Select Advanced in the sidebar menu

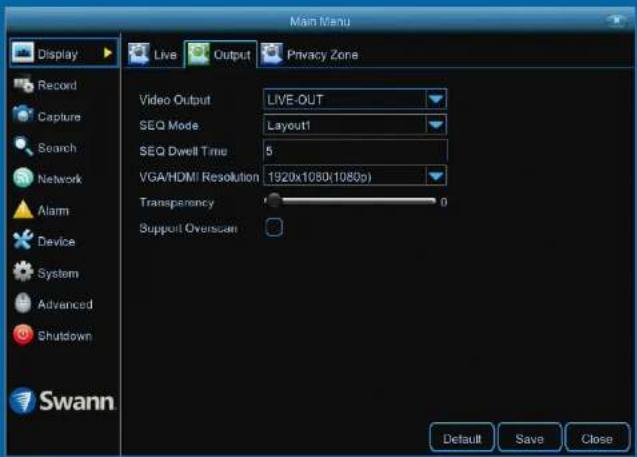[x=65, y=304]
